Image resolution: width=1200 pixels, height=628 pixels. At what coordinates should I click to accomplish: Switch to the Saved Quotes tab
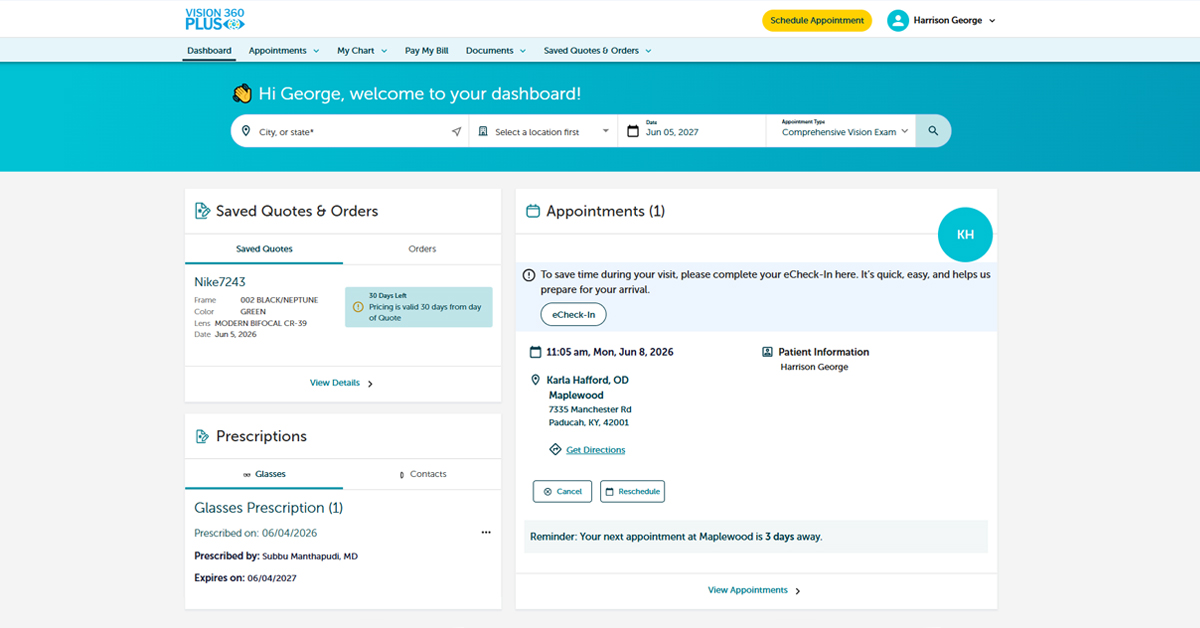pos(264,249)
